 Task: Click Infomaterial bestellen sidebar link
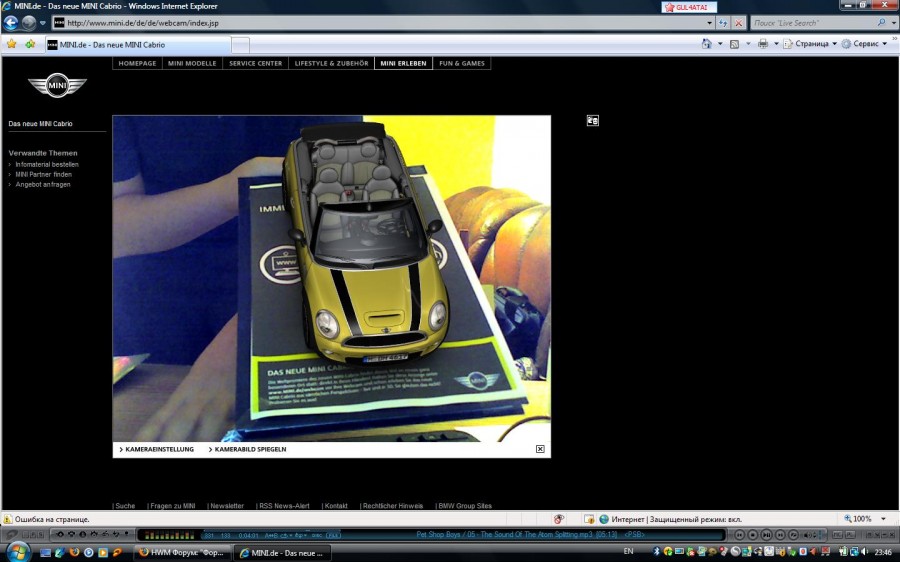[47, 164]
